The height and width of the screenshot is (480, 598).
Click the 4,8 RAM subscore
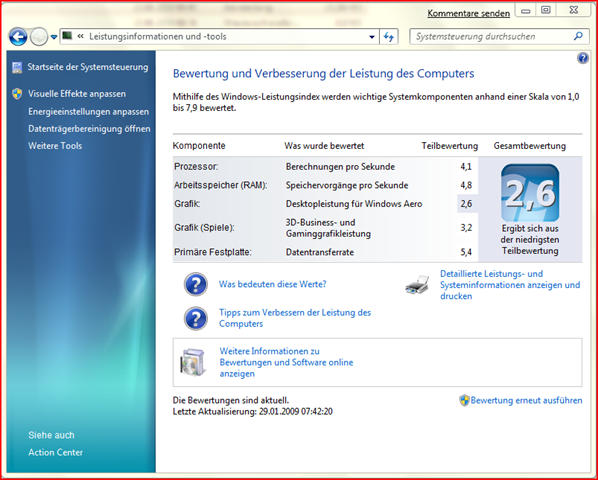[466, 185]
